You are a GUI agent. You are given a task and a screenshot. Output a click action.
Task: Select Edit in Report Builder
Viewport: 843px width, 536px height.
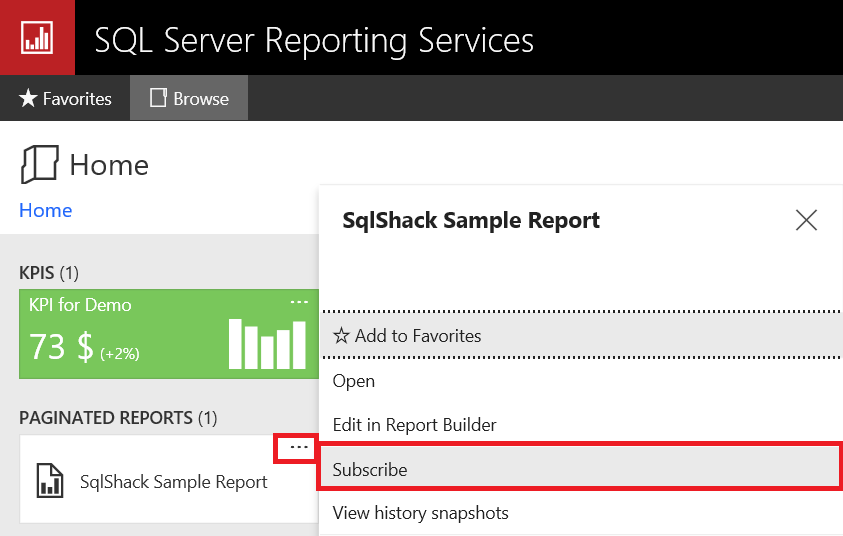(x=414, y=425)
